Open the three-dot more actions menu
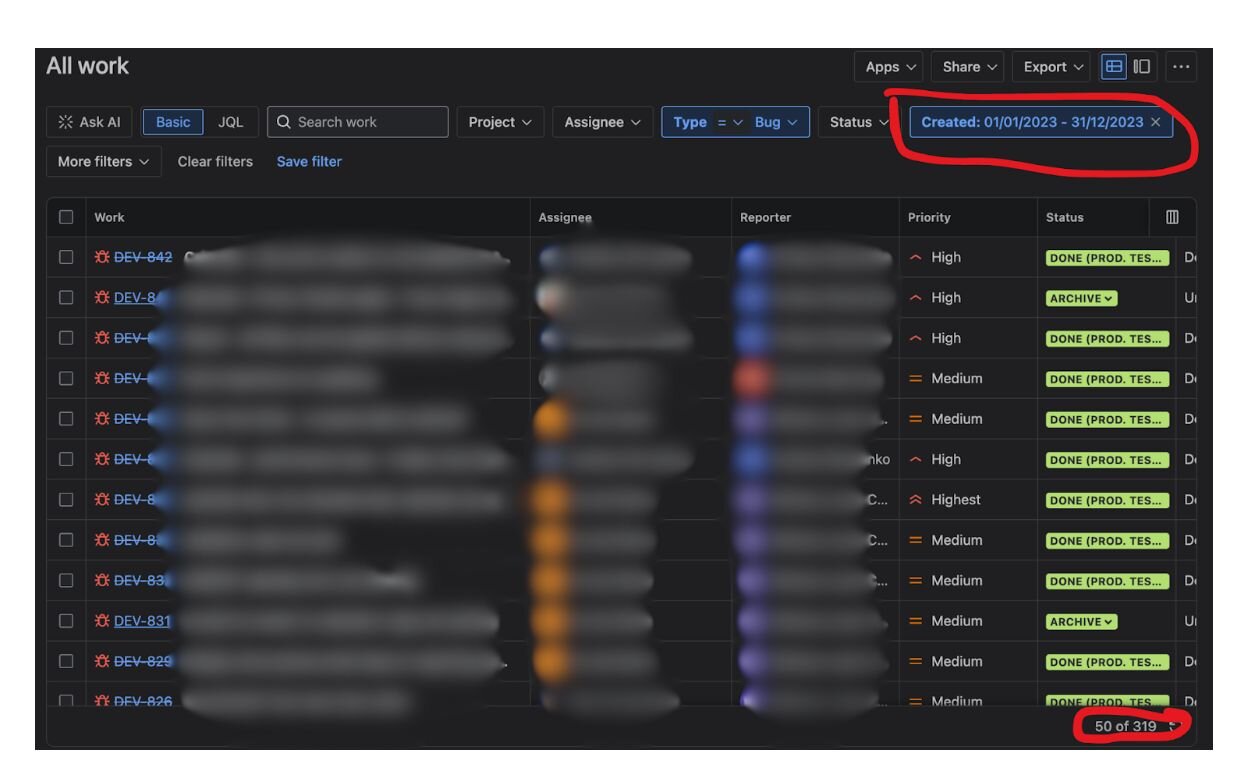 pyautogui.click(x=1181, y=67)
